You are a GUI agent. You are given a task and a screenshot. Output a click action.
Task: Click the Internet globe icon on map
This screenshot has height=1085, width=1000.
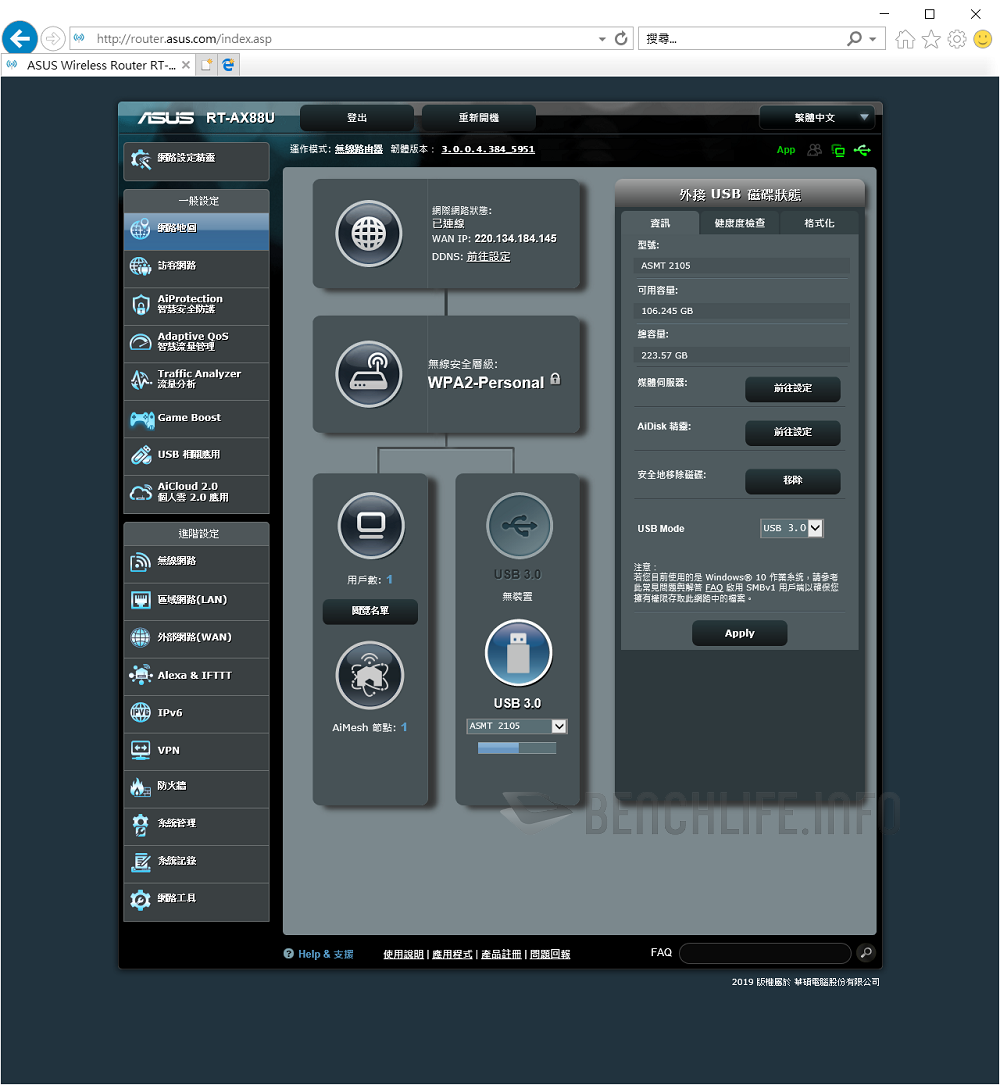tap(369, 234)
